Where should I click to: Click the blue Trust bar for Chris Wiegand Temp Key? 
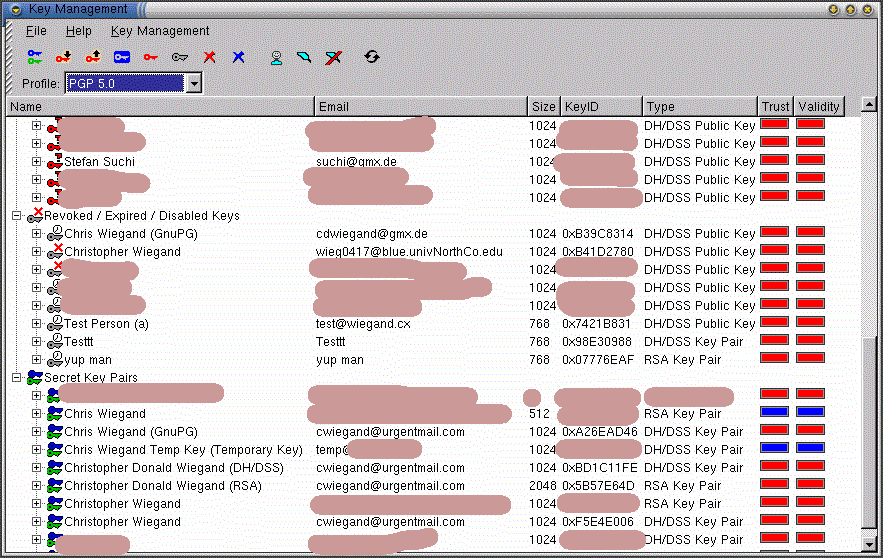[775, 449]
